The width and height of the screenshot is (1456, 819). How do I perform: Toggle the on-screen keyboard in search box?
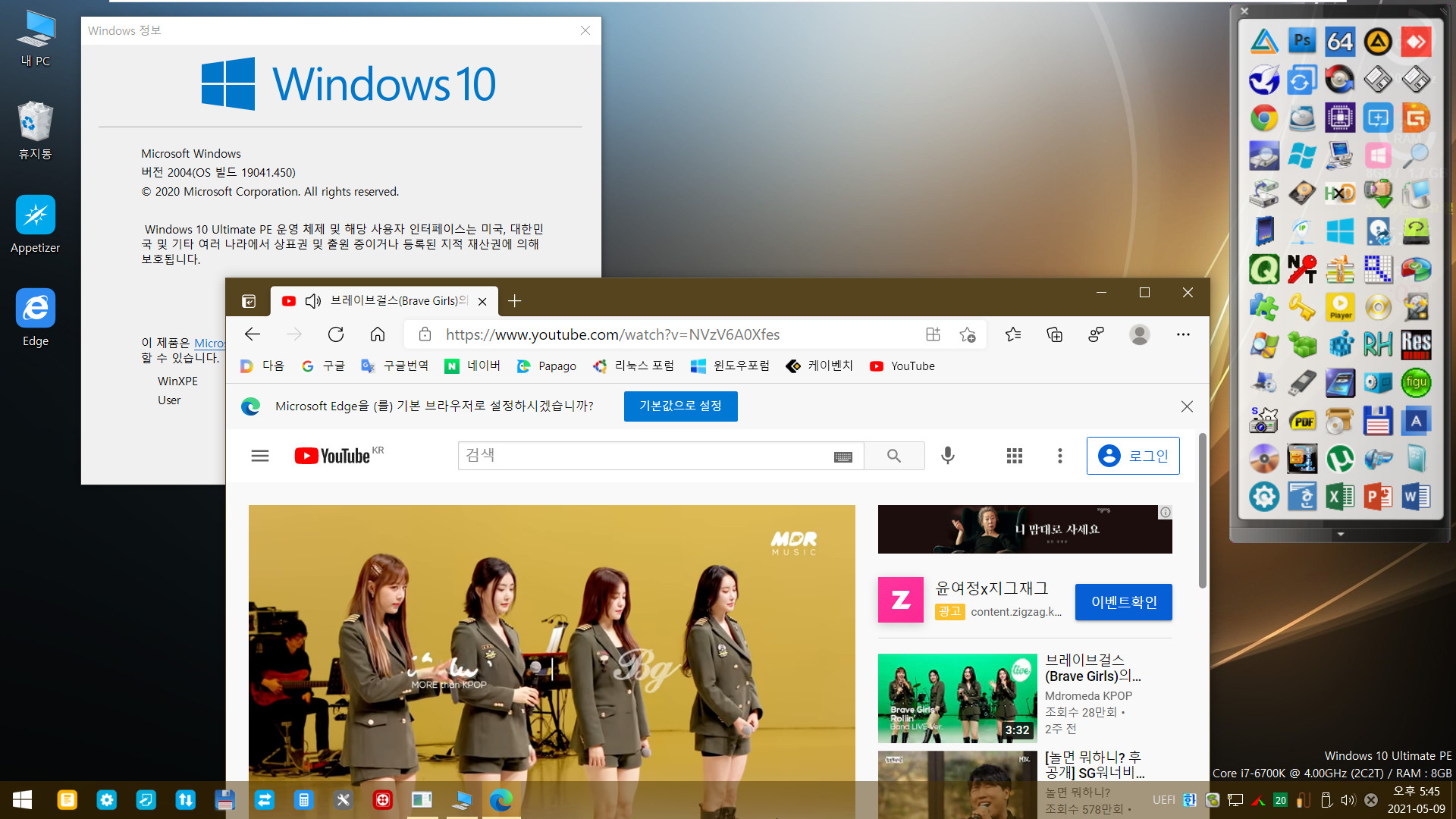(843, 457)
